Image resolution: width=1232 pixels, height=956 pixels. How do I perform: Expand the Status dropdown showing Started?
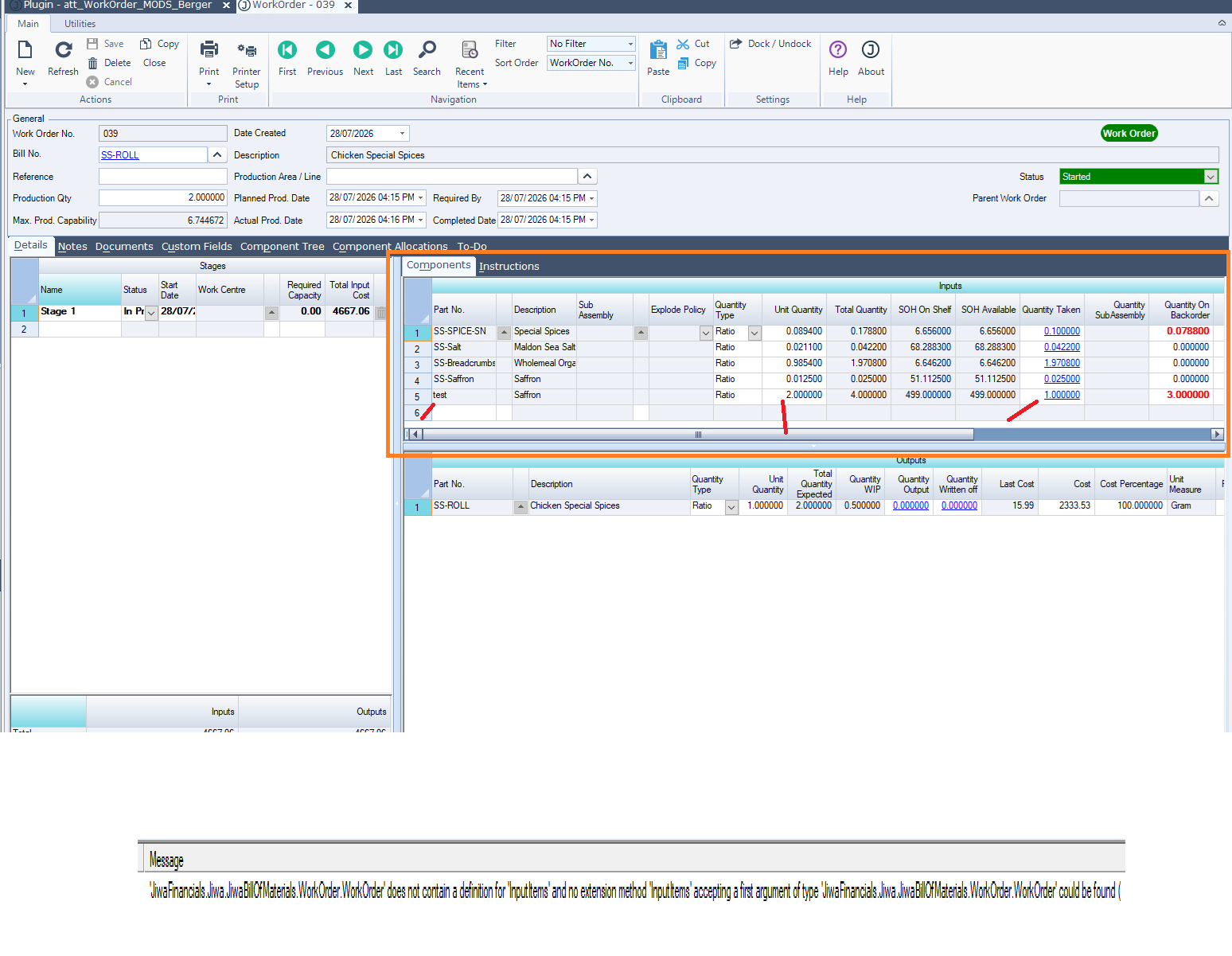[1210, 177]
